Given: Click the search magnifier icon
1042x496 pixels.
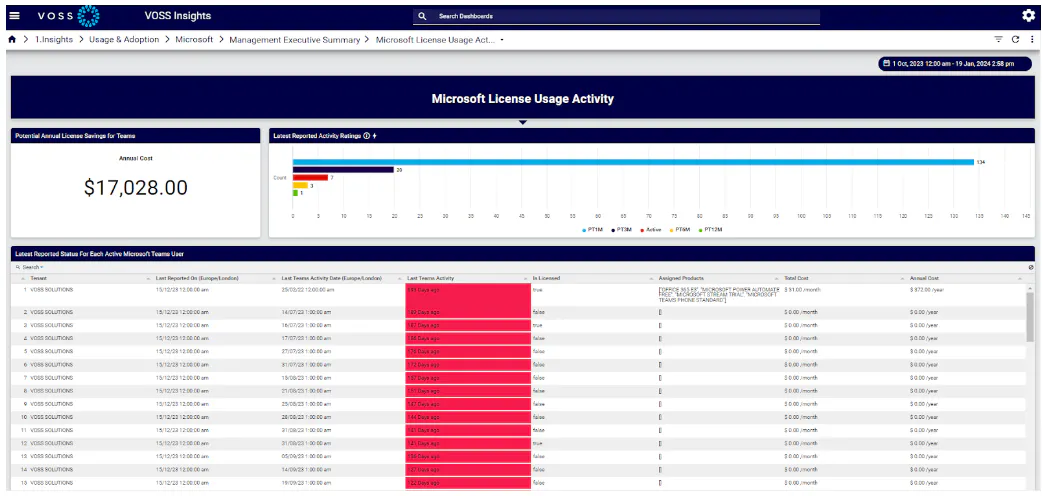Looking at the screenshot, I should pyautogui.click(x=422, y=16).
